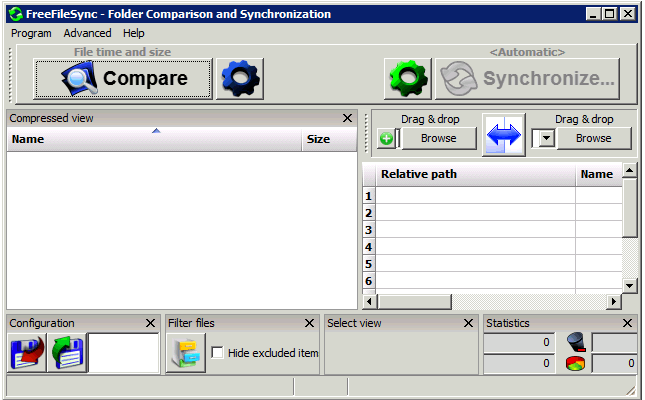The image size is (645, 400).
Task: Click the vertical scrollbar down arrow
Action: (x=630, y=285)
